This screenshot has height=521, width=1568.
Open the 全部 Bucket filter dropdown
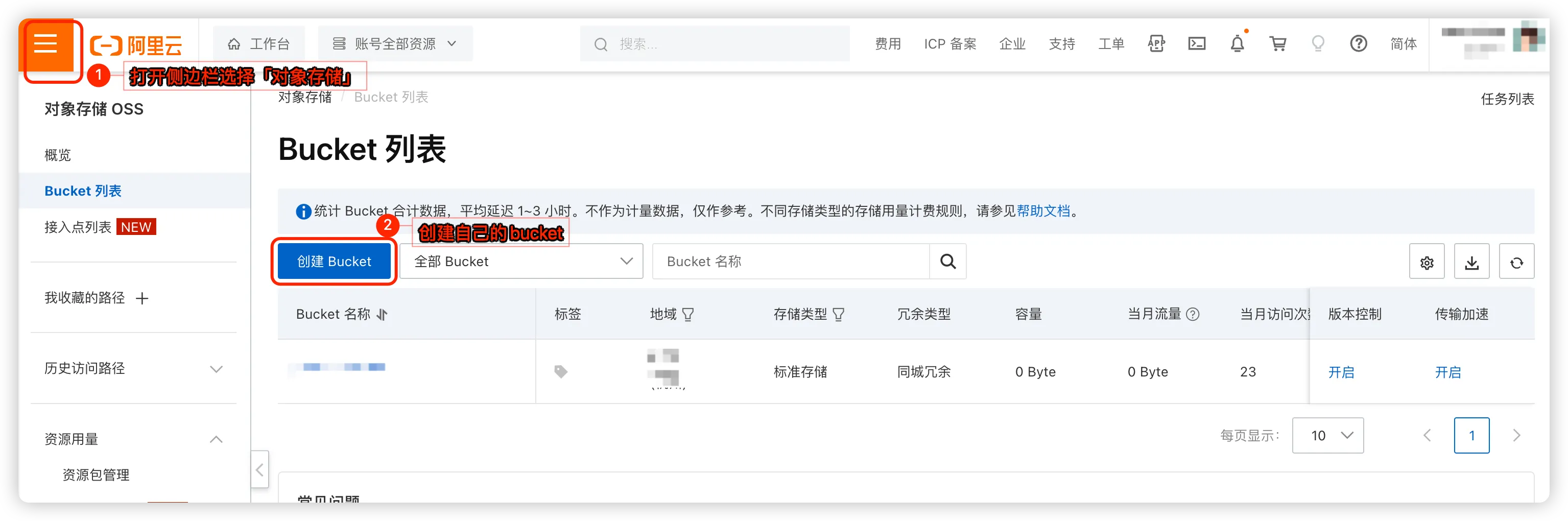click(x=521, y=262)
